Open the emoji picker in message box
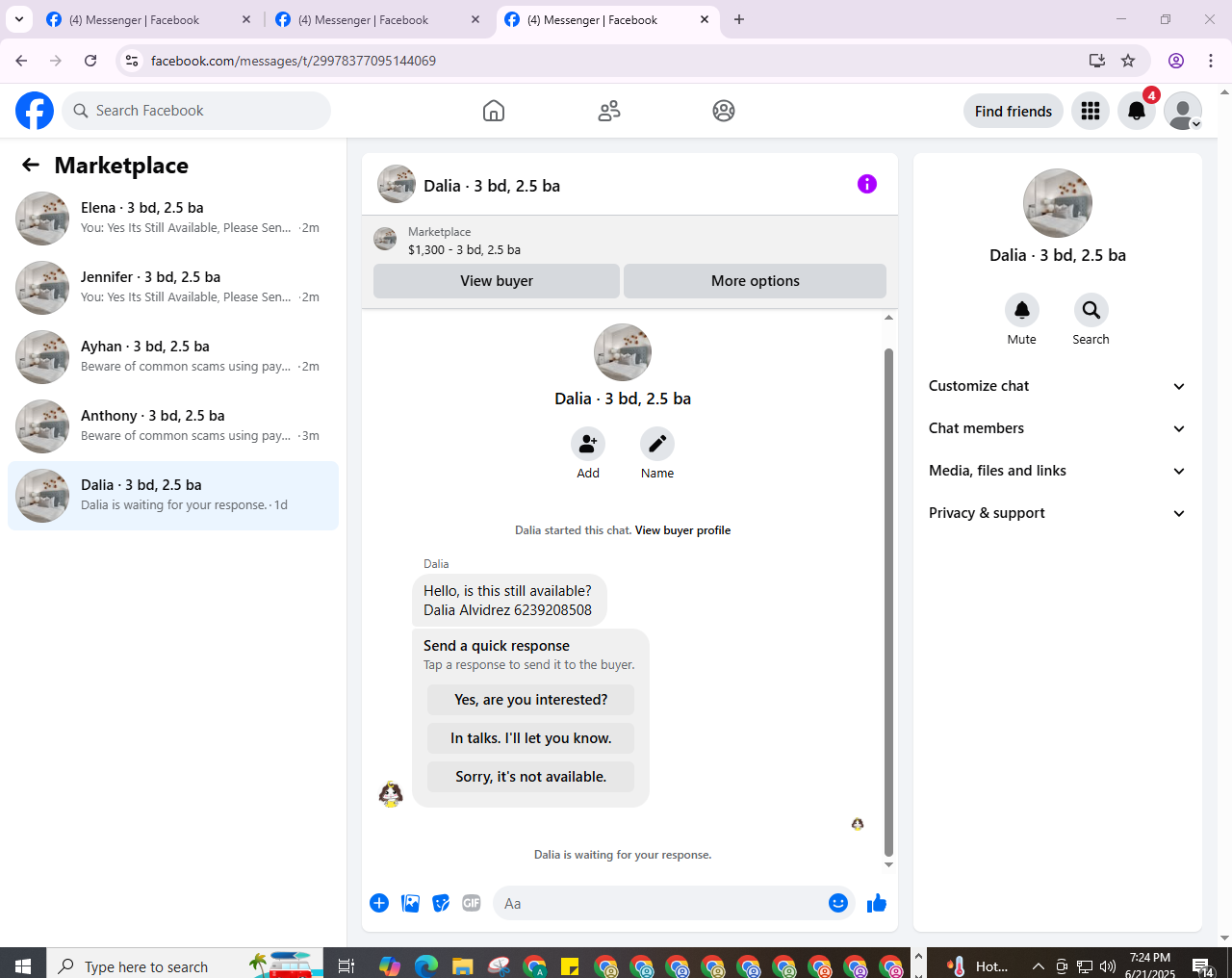1232x978 pixels. click(838, 903)
